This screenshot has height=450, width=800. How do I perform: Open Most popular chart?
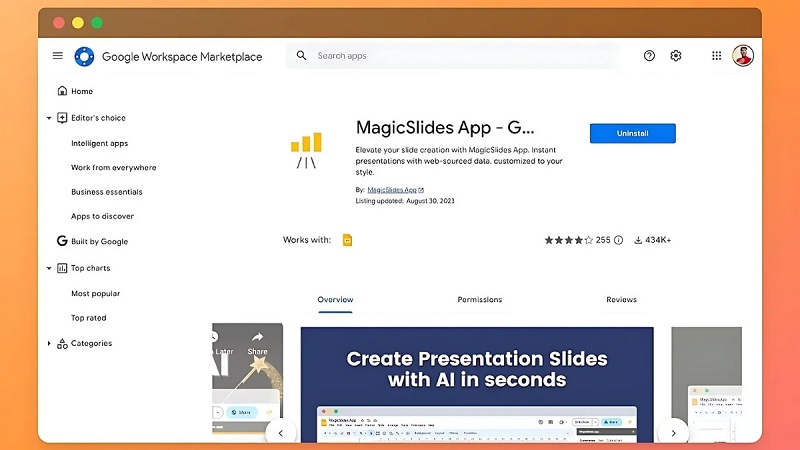tap(95, 293)
